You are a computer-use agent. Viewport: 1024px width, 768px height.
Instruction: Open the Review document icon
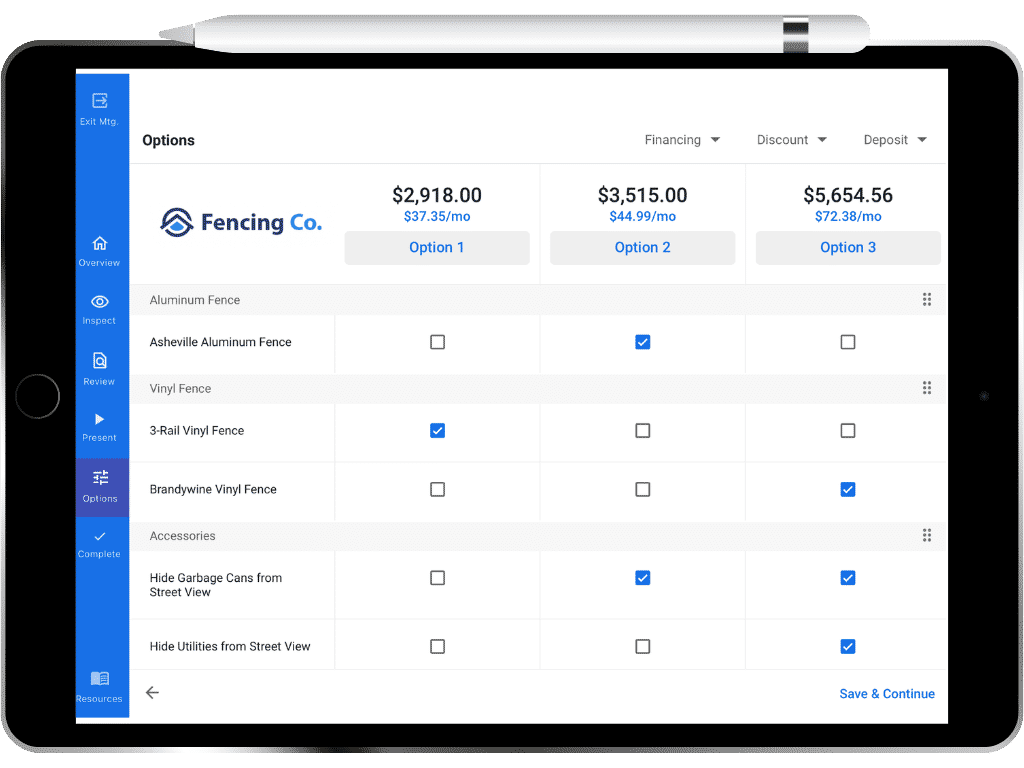pyautogui.click(x=99, y=360)
